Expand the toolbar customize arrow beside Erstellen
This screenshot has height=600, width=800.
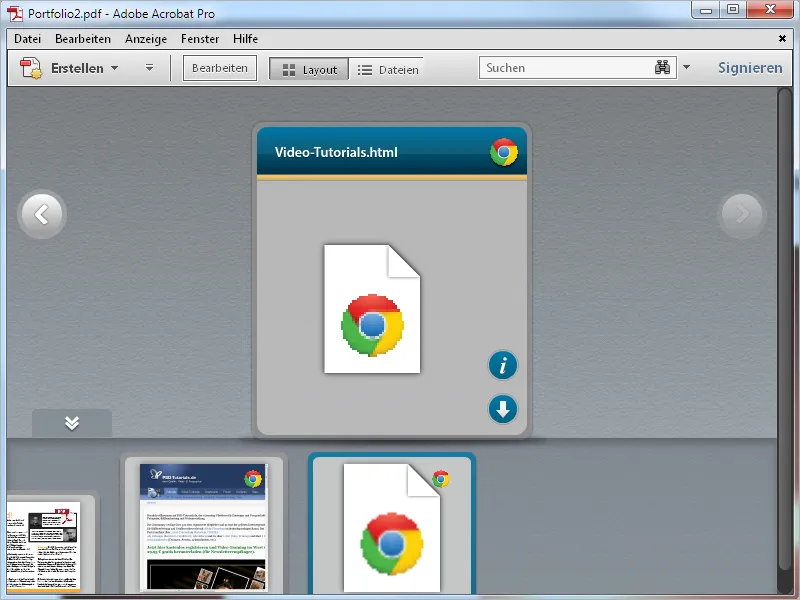tap(149, 68)
